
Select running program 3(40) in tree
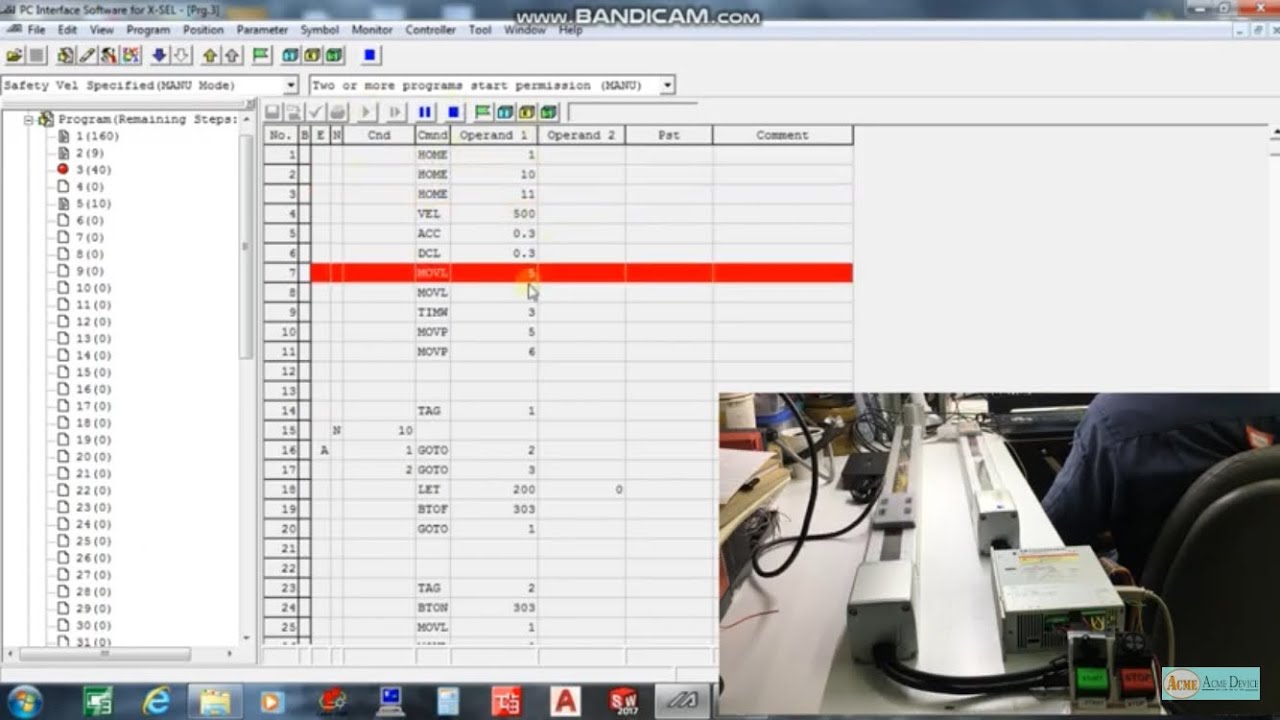tap(93, 170)
